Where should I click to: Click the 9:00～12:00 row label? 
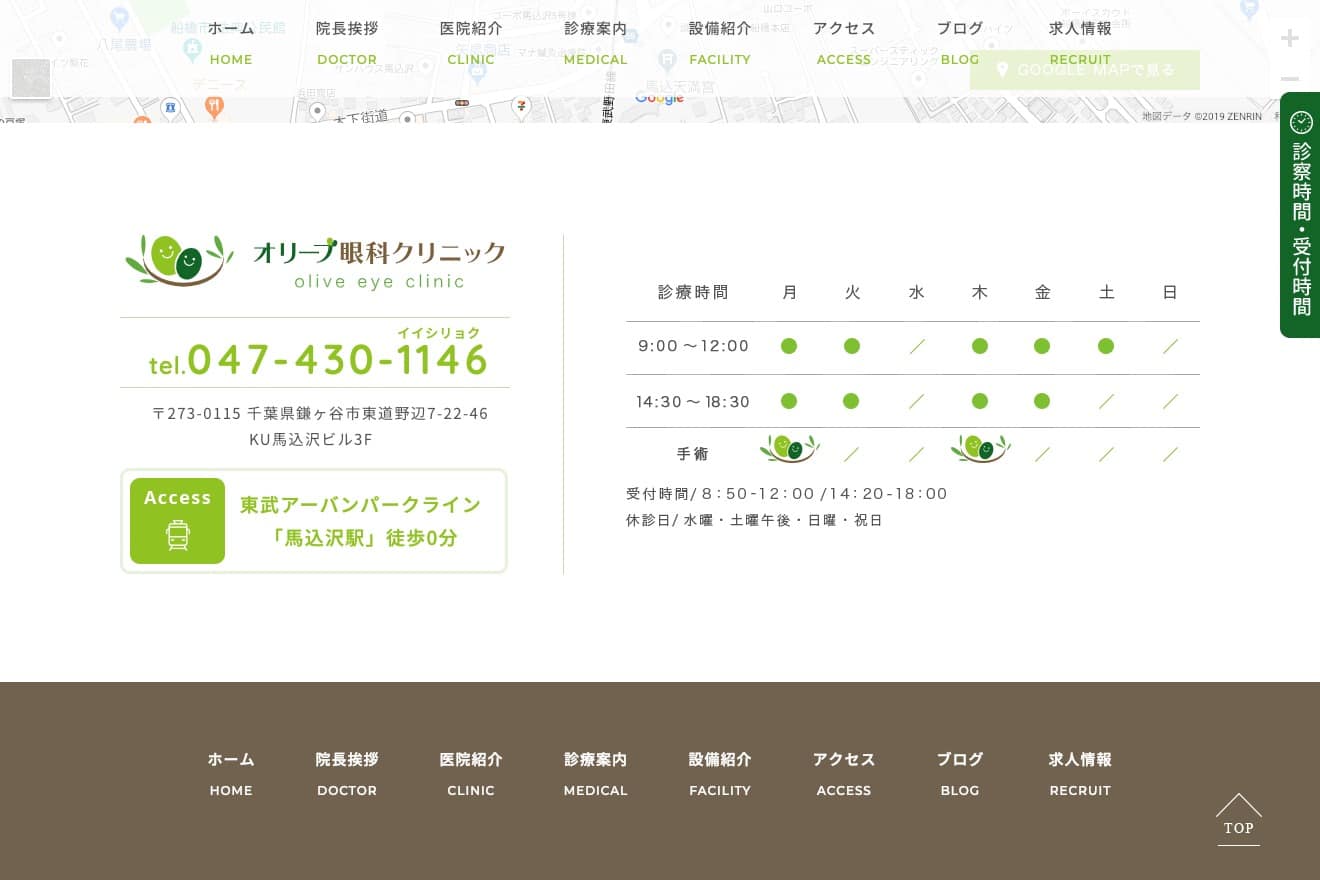click(694, 346)
